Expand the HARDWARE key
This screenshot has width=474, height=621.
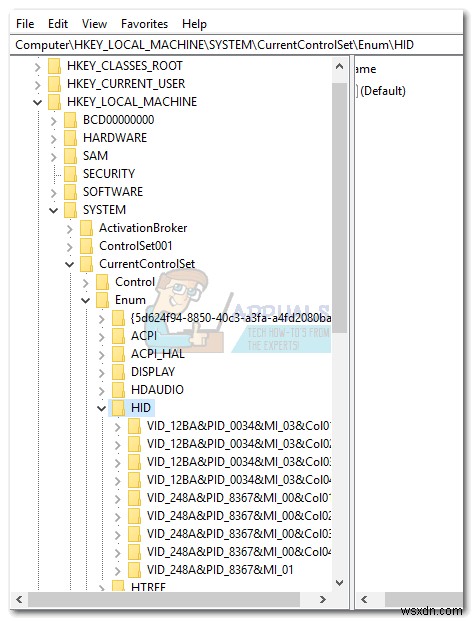point(53,139)
